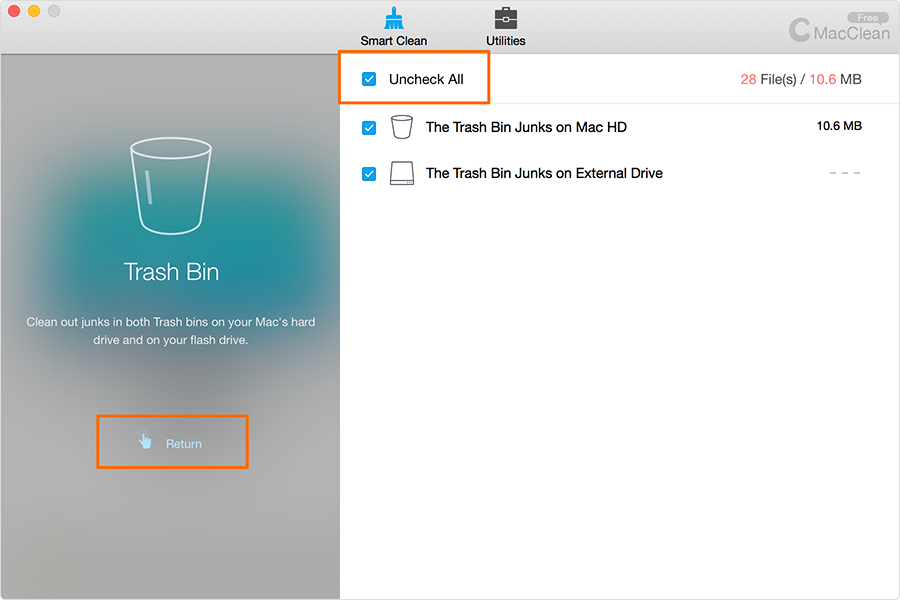900x600 pixels.
Task: Click the hand pointer icon beside Return
Action: coord(145,440)
